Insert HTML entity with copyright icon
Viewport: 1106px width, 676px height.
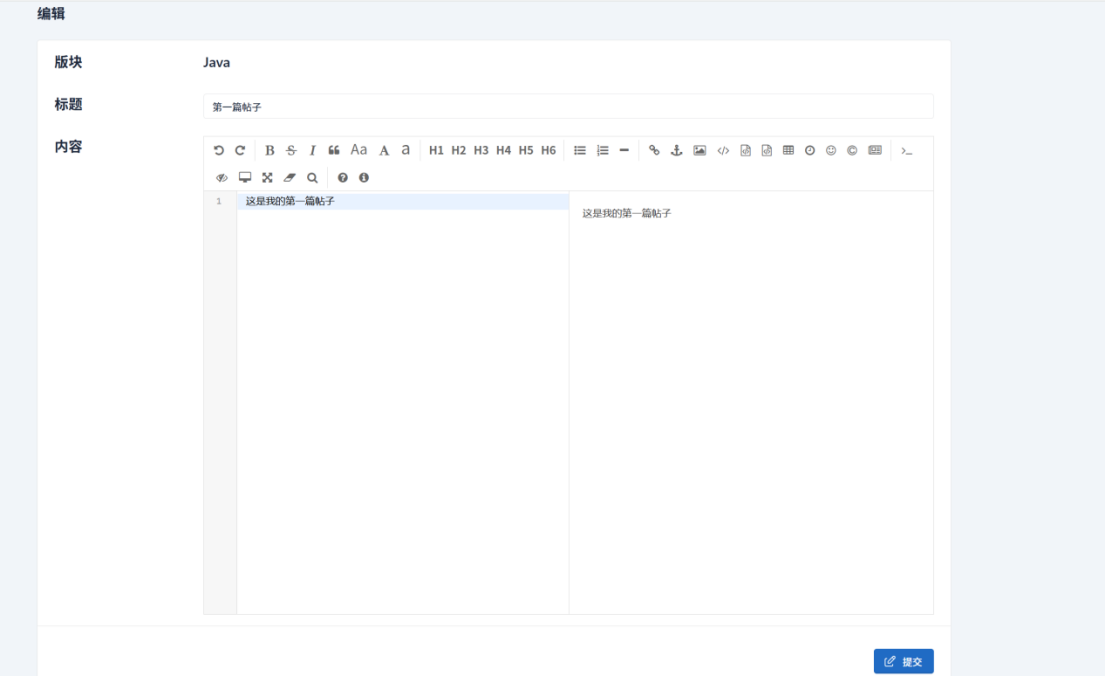pyautogui.click(x=852, y=150)
